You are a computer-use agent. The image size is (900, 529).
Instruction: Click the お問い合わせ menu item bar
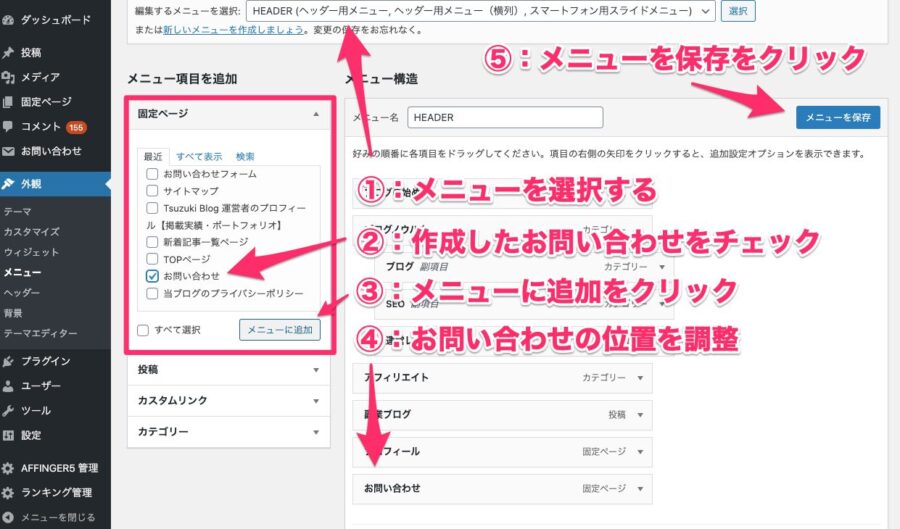tap(502, 489)
